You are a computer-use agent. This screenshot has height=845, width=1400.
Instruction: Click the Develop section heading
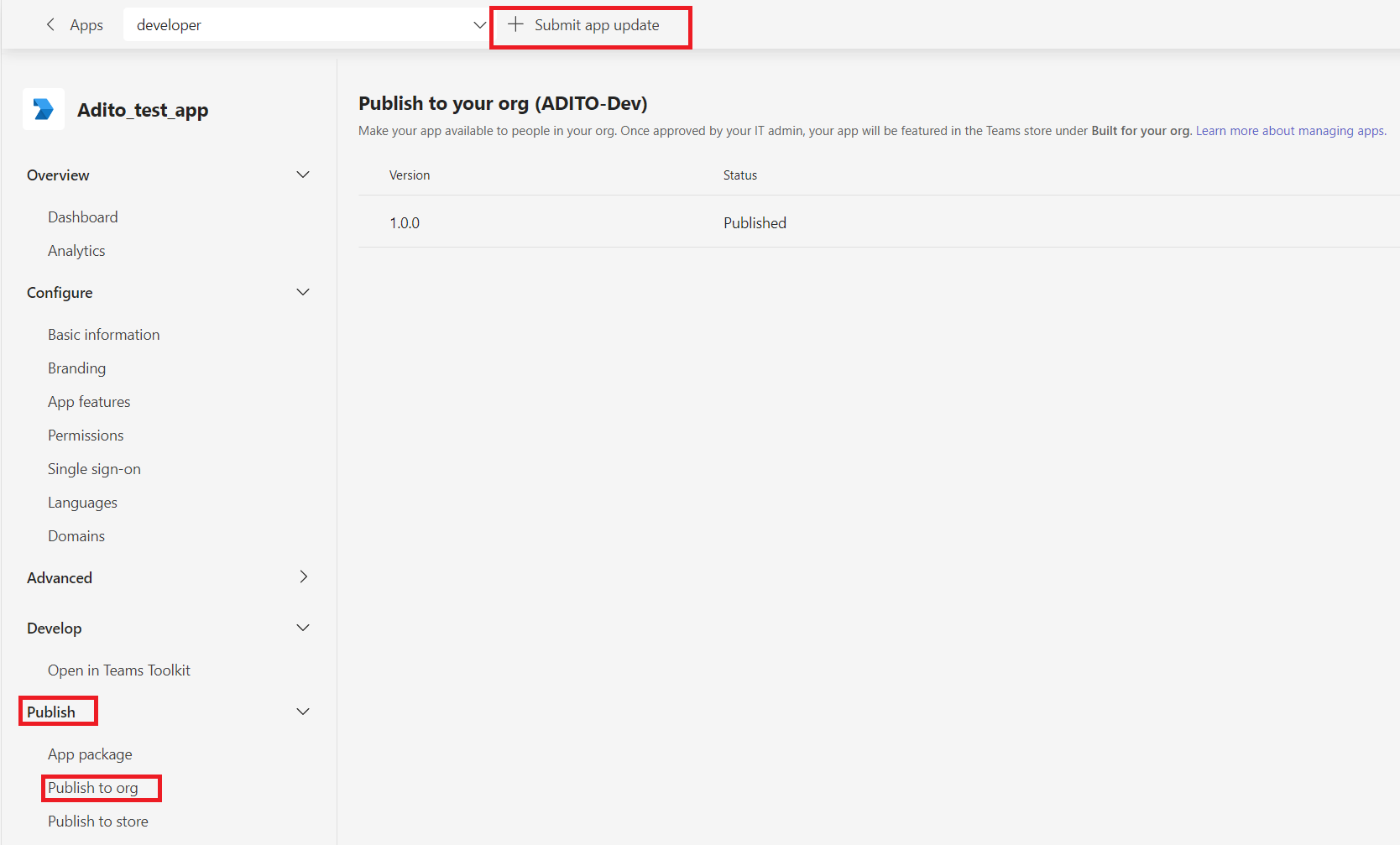click(x=55, y=628)
